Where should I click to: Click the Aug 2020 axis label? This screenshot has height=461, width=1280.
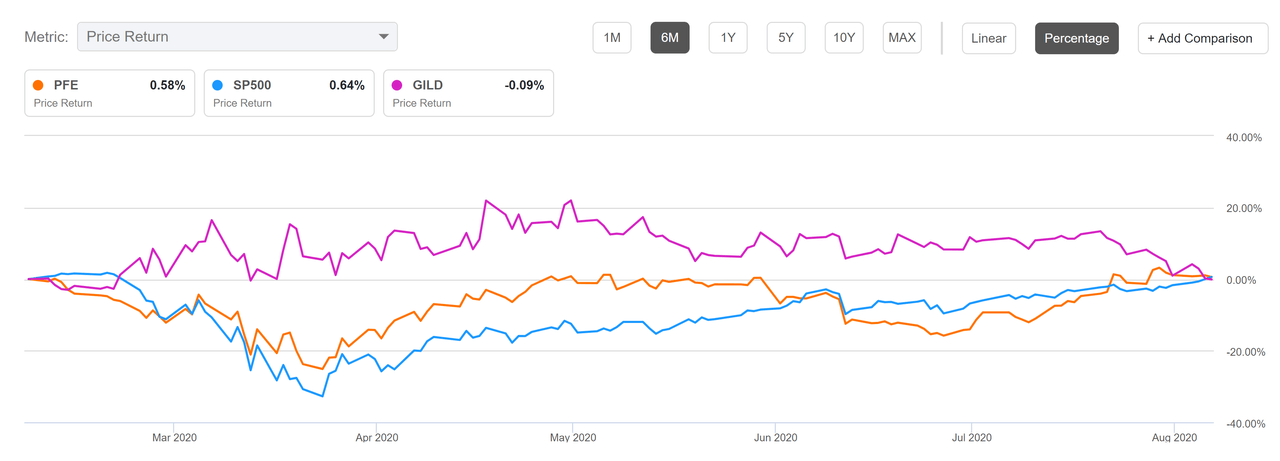(x=1173, y=437)
